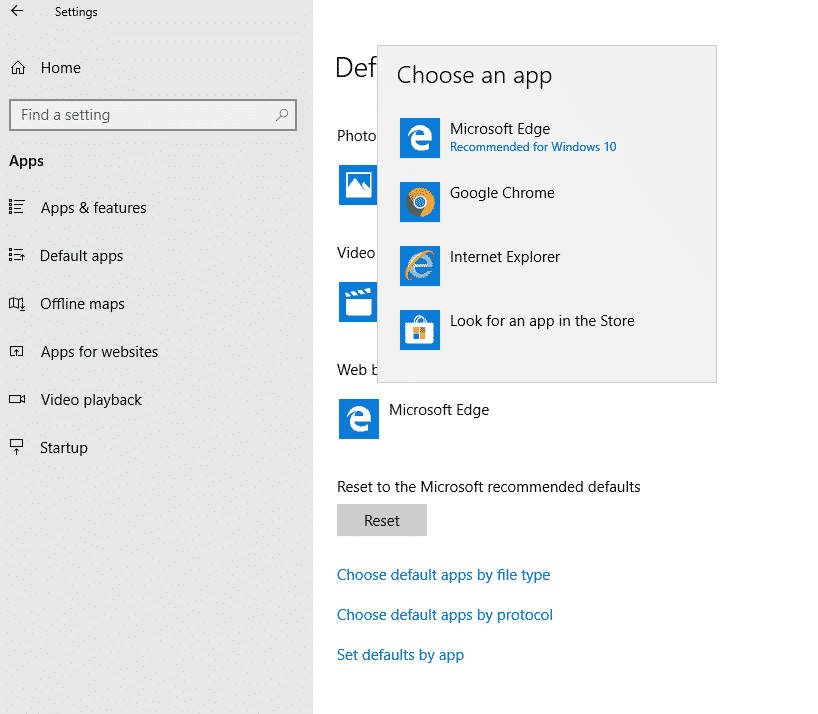Open Choose default apps by file type
818x714 pixels.
pos(443,575)
